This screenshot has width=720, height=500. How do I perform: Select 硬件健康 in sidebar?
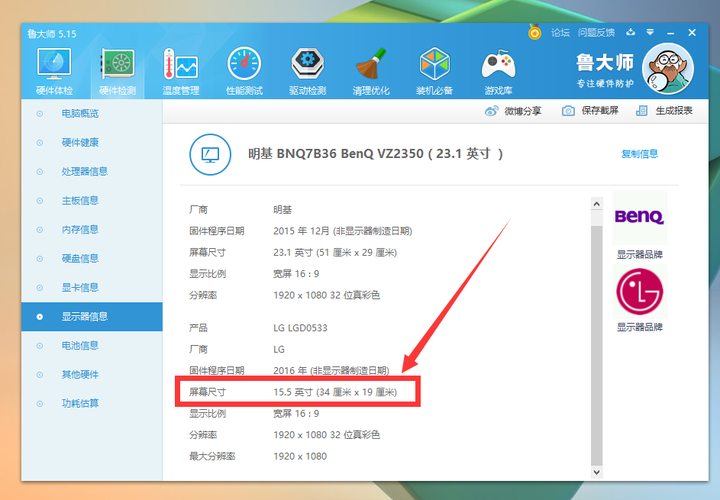(x=92, y=142)
